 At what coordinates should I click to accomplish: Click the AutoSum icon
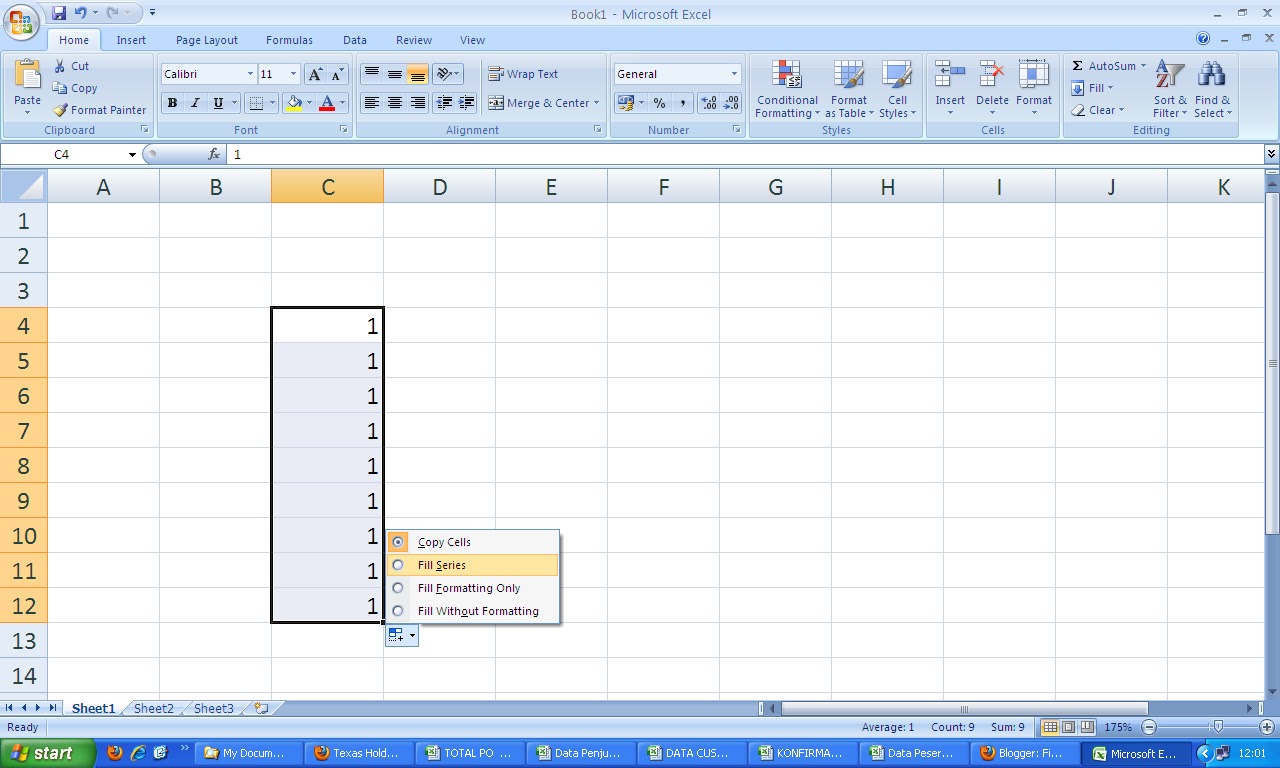pyautogui.click(x=1080, y=65)
